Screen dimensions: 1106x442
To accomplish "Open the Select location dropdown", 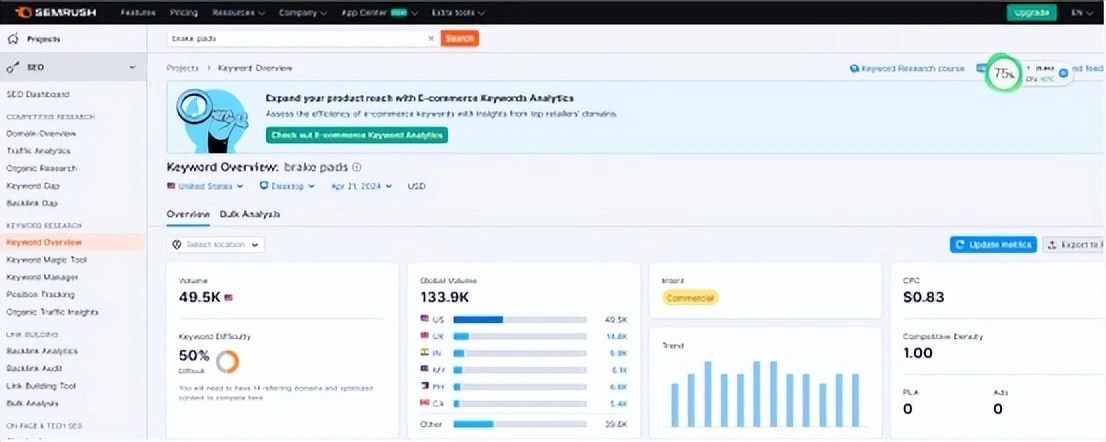I will (x=216, y=245).
